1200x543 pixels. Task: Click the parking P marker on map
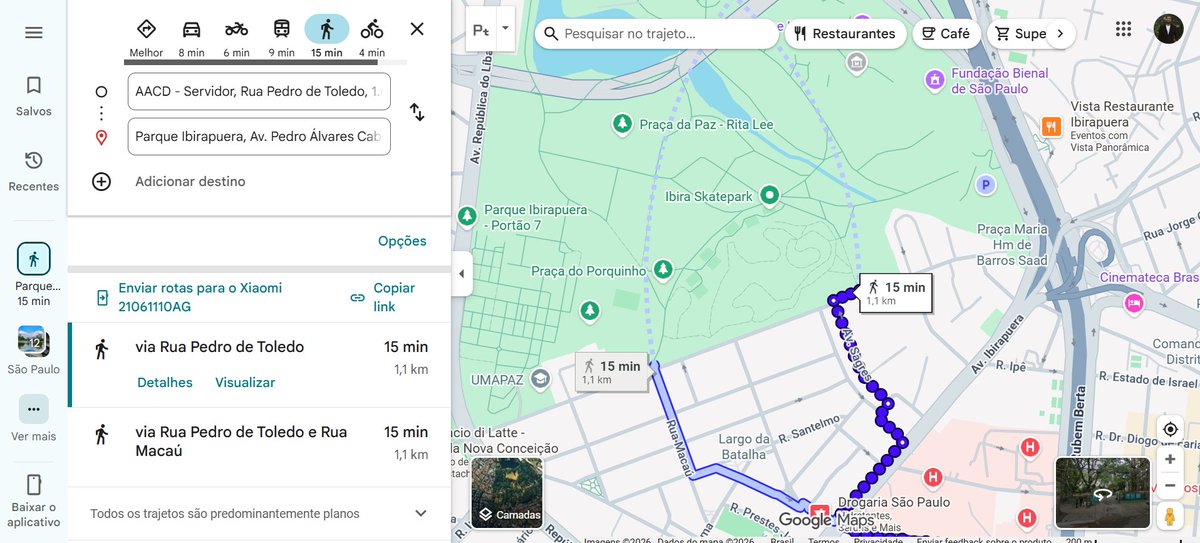point(986,185)
